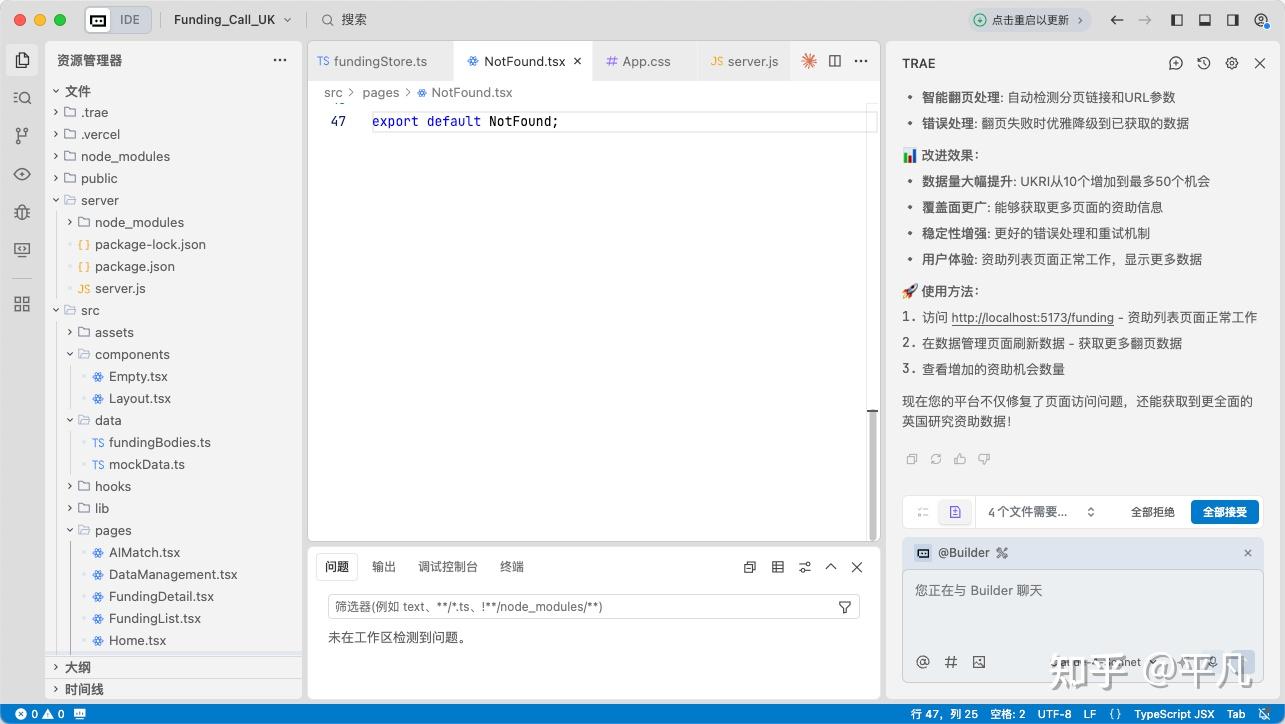Click the @ mention icon in Builder chat input
The image size is (1285, 724).
[x=922, y=662]
